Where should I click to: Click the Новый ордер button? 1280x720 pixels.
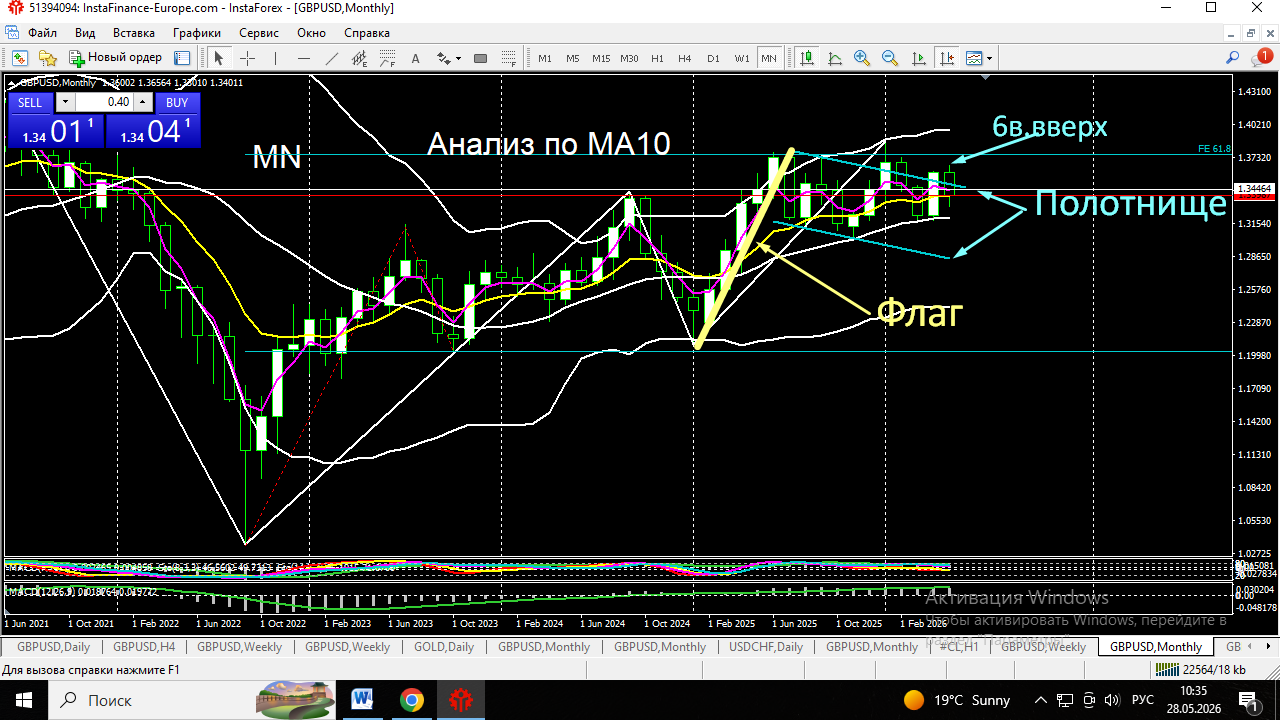click(115, 58)
